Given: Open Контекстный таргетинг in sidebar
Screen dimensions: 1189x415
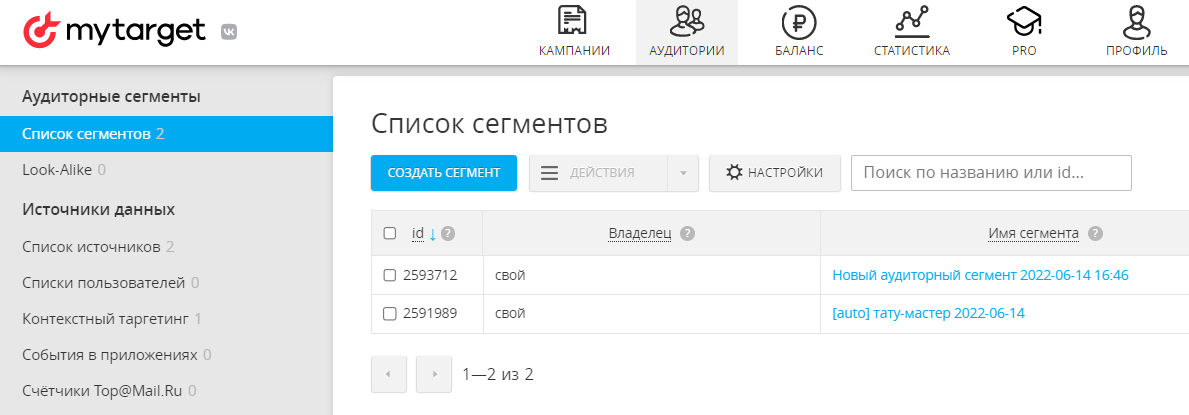Looking at the screenshot, I should click(x=111, y=319).
